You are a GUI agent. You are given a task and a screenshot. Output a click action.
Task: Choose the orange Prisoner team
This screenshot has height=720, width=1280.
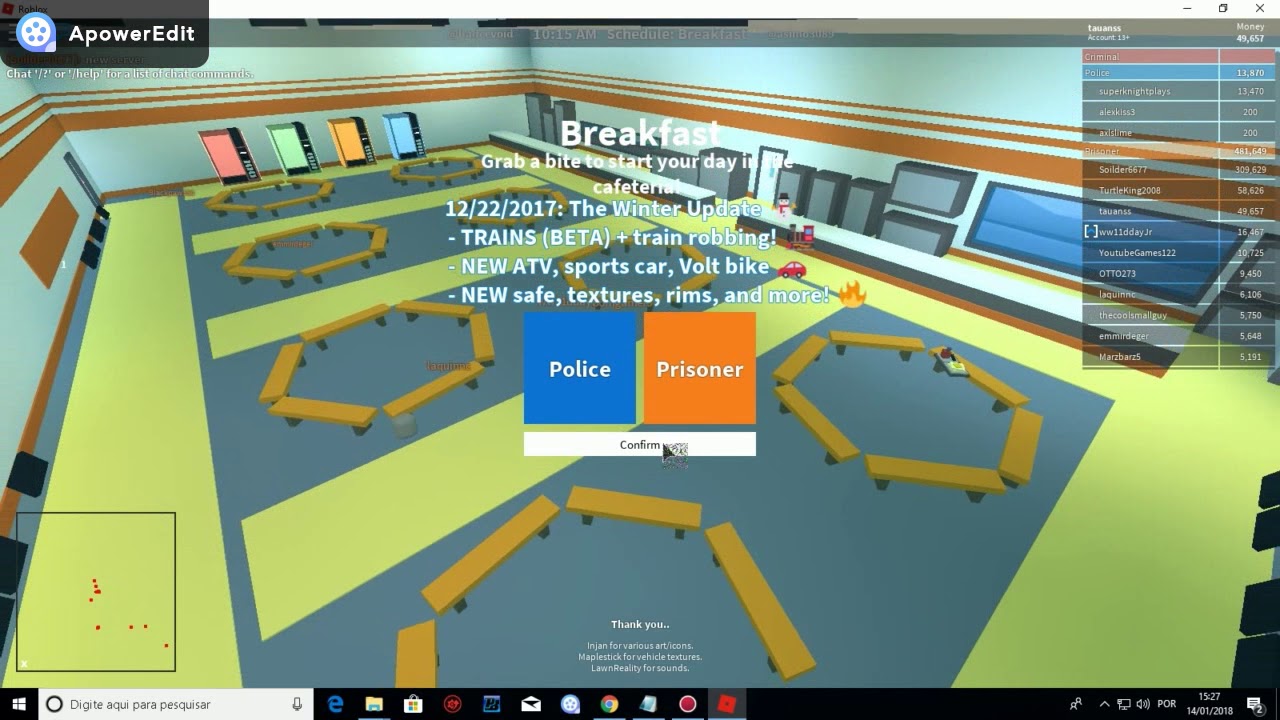coord(700,368)
